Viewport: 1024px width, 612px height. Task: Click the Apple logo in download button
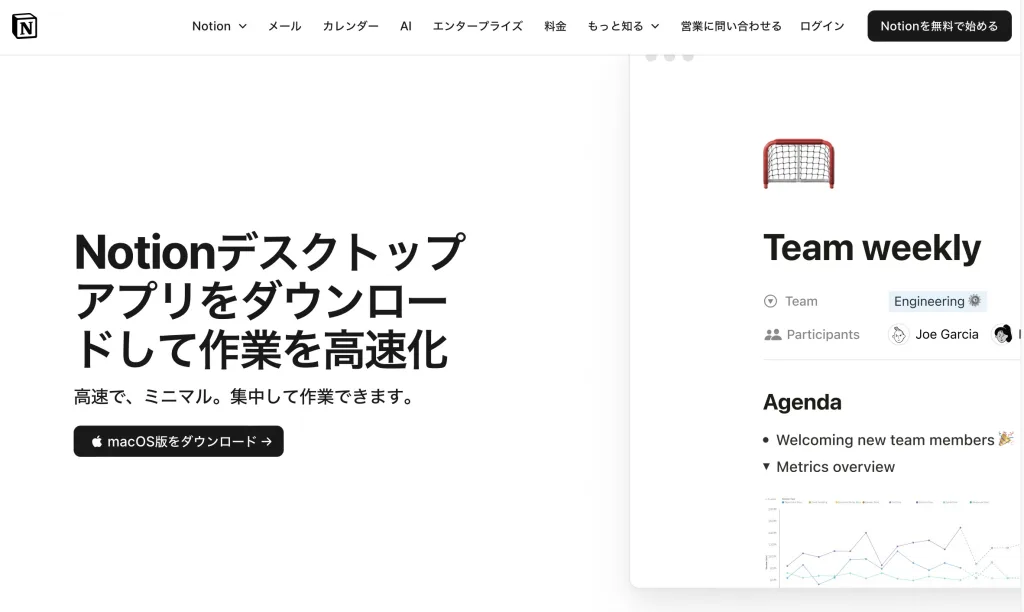point(97,441)
